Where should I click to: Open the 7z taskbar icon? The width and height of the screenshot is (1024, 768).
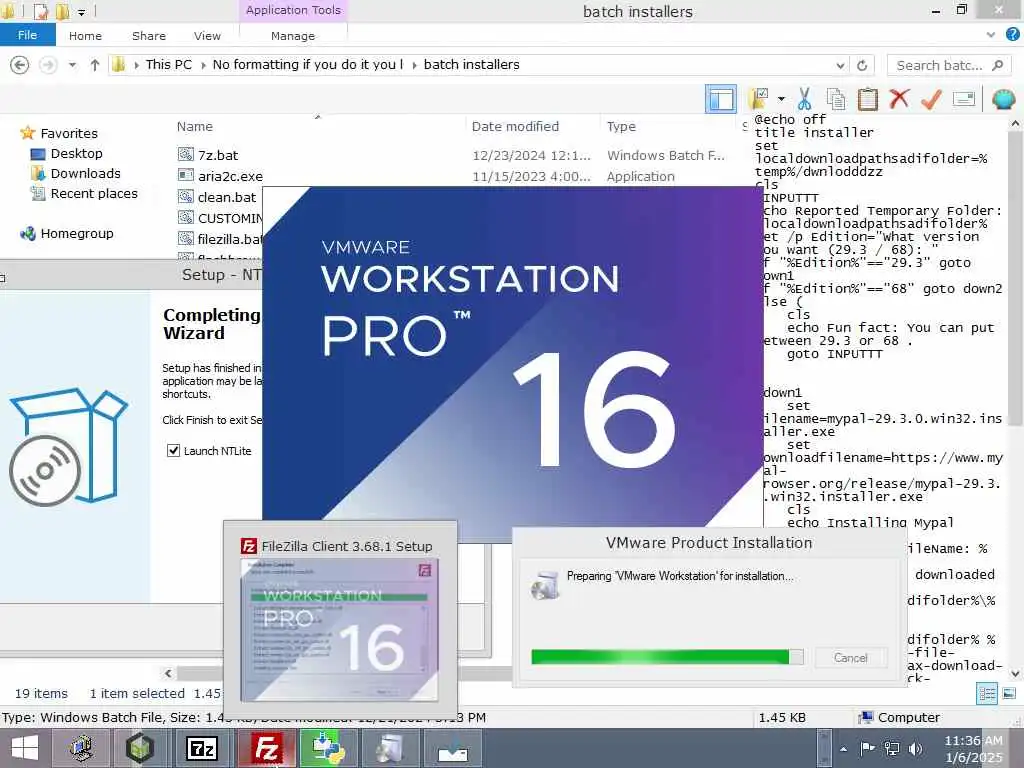[202, 748]
